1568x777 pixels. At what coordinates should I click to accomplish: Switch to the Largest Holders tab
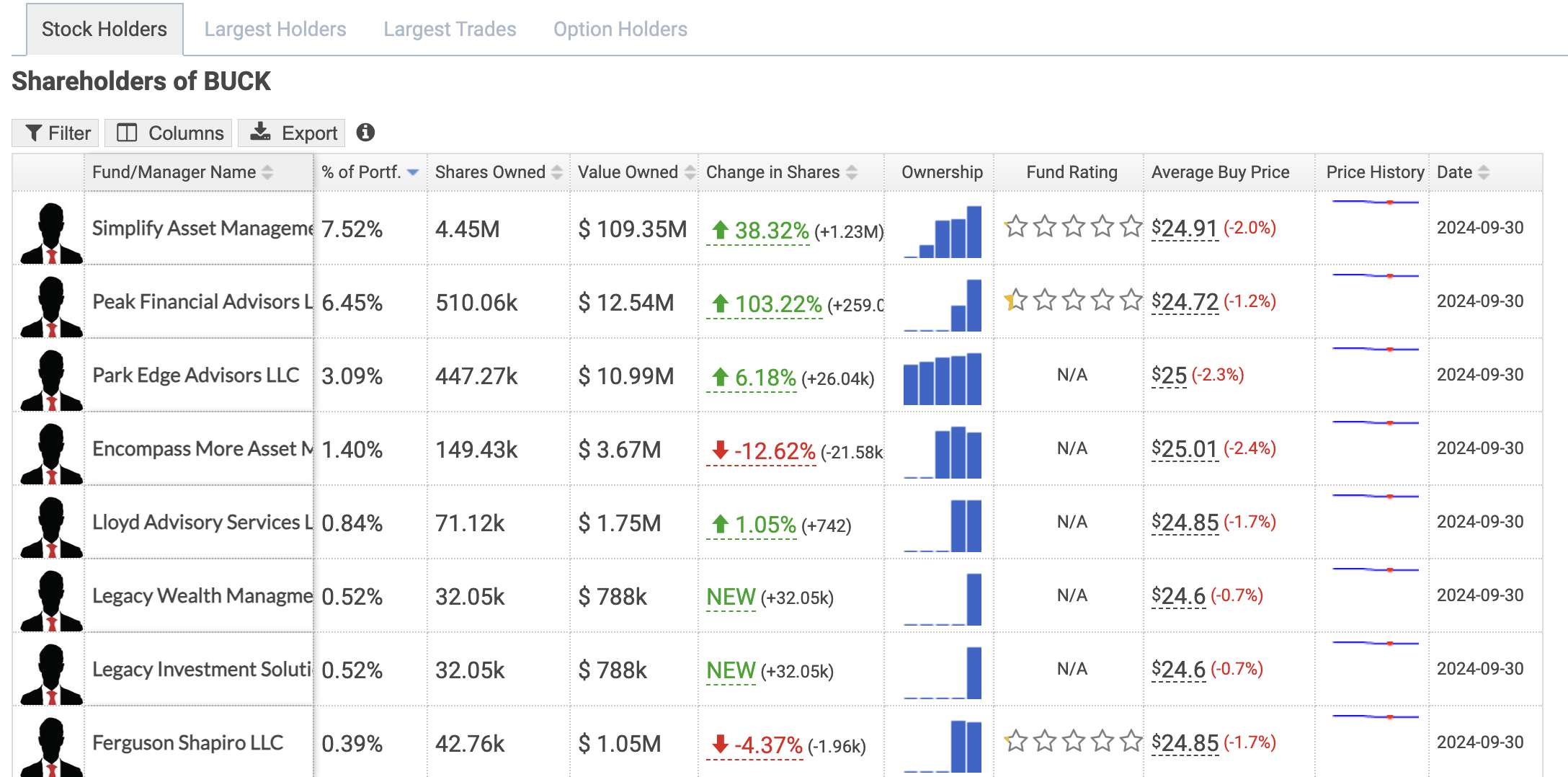coord(275,29)
